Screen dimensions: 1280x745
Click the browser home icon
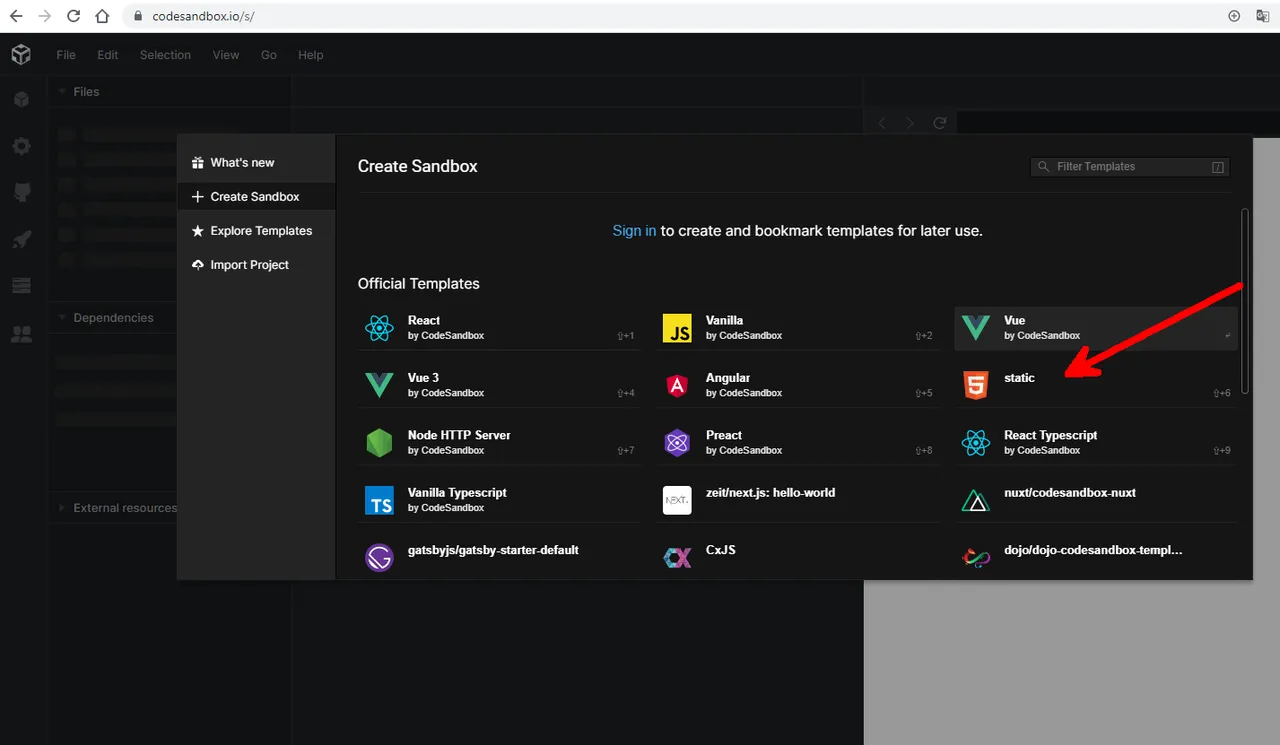102,16
